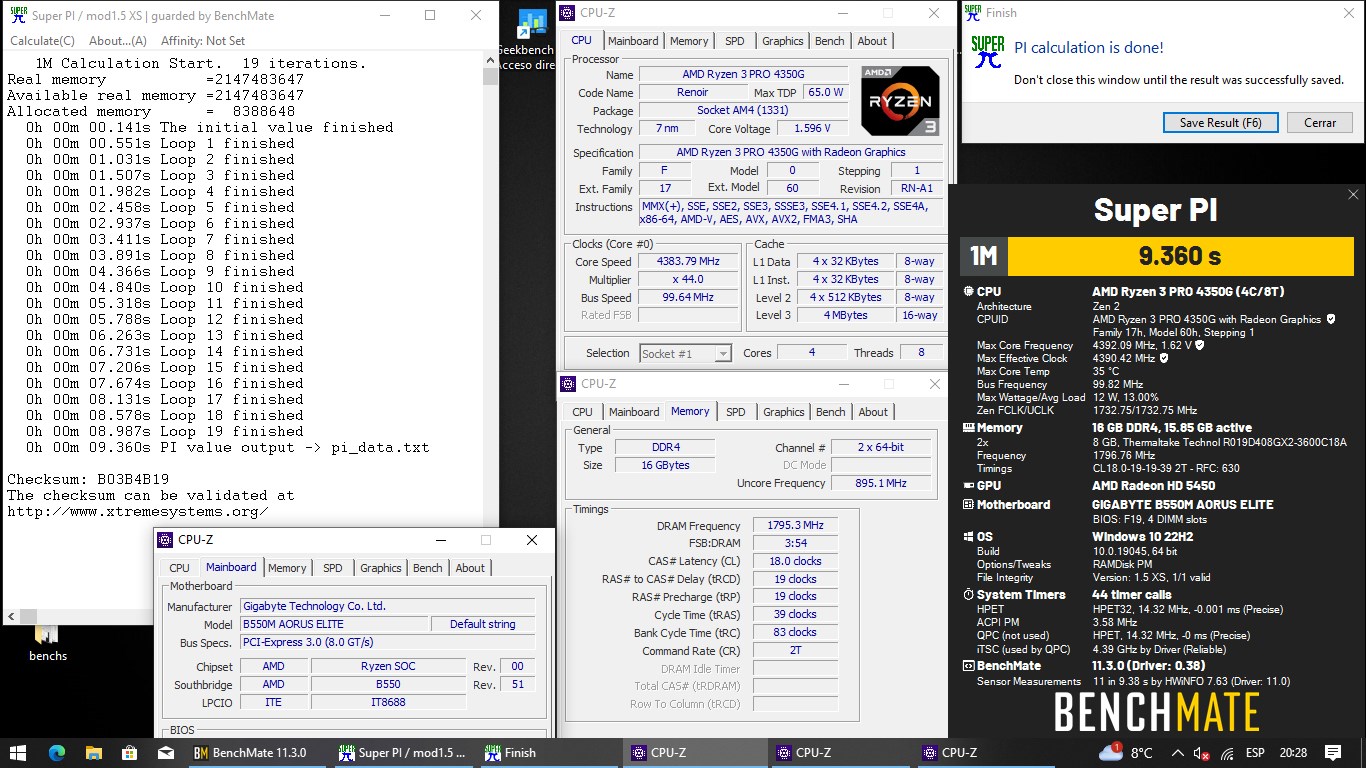The image size is (1366, 768).
Task: Click the CPU section icon in BenchMate panel
Action: (x=968, y=292)
